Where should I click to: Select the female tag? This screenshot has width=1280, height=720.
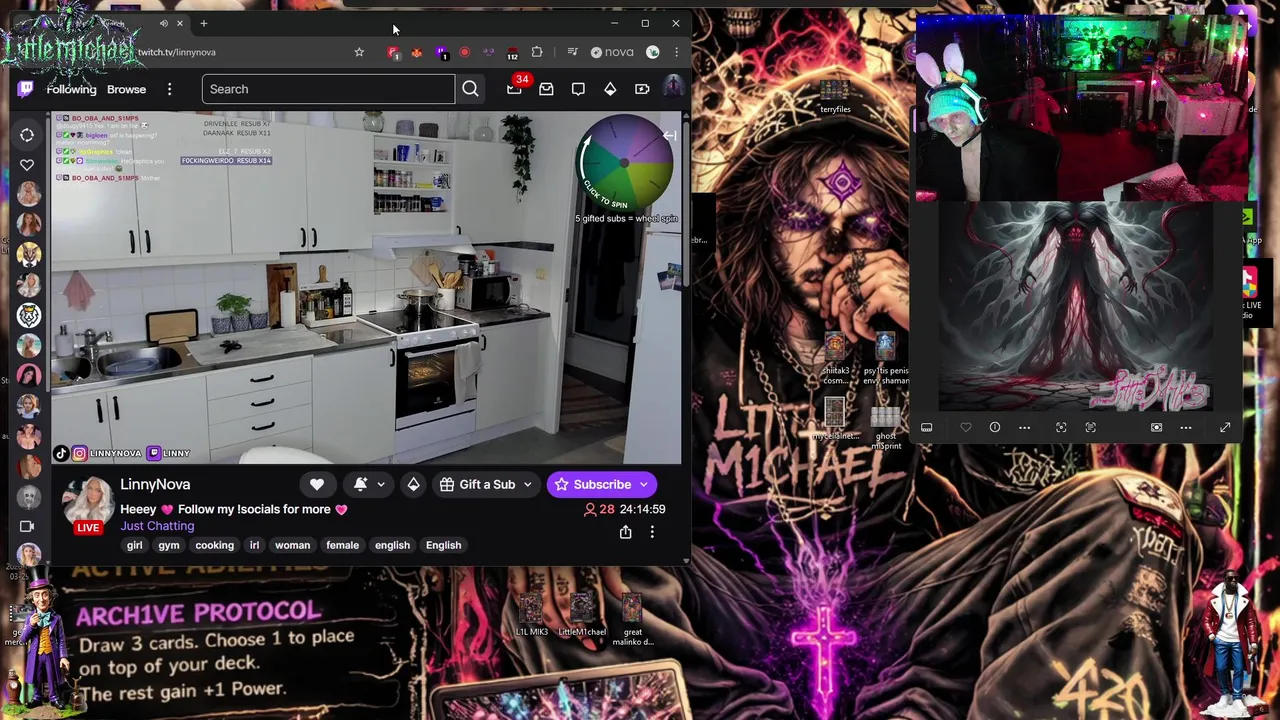pos(342,545)
